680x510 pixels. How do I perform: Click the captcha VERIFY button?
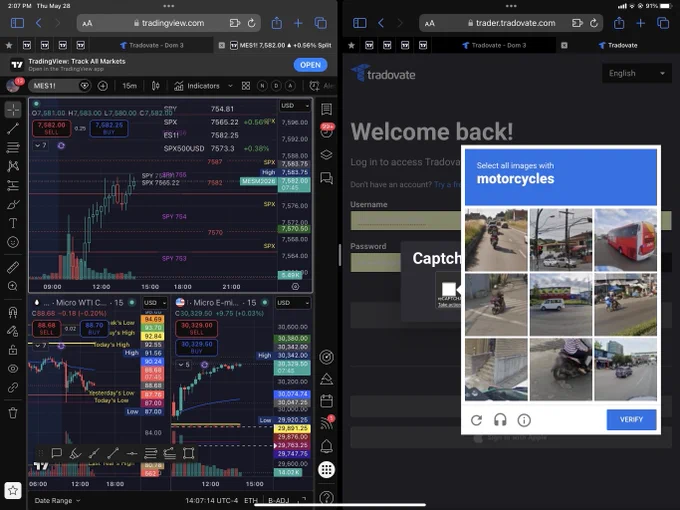pyautogui.click(x=631, y=419)
